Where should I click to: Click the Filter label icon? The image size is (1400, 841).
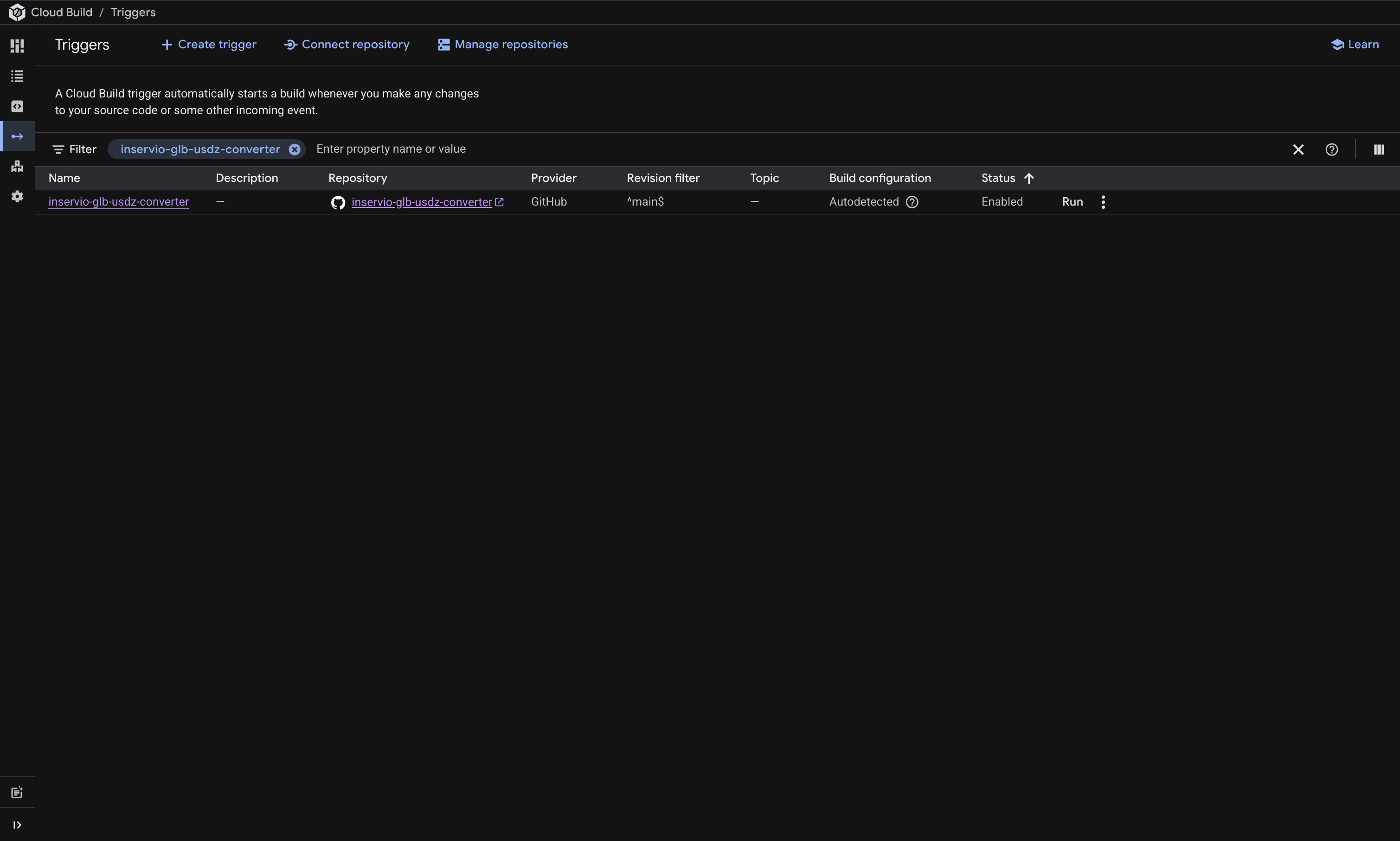(58, 149)
